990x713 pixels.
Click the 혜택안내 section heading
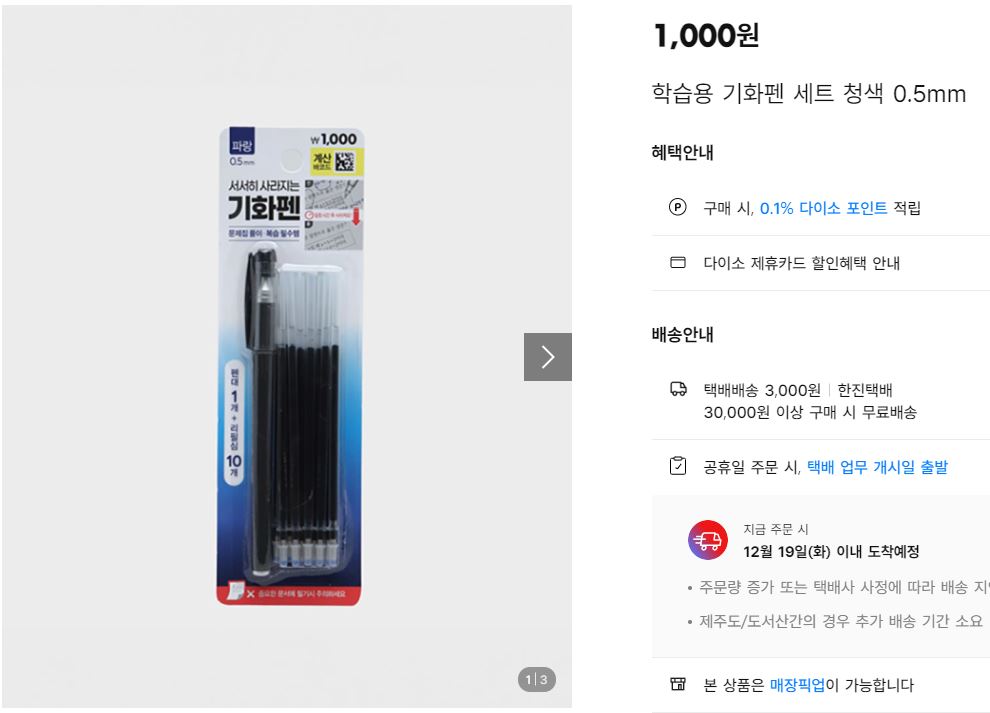(682, 152)
